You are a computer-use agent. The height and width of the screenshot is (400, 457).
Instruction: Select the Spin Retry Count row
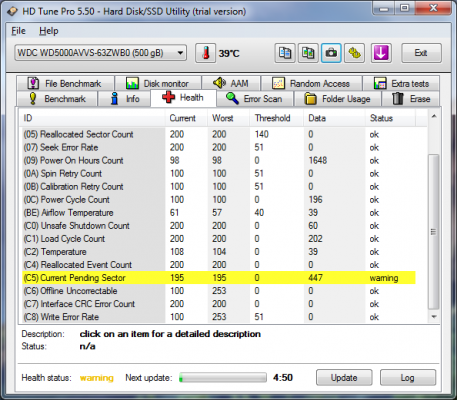pyautogui.click(x=219, y=173)
